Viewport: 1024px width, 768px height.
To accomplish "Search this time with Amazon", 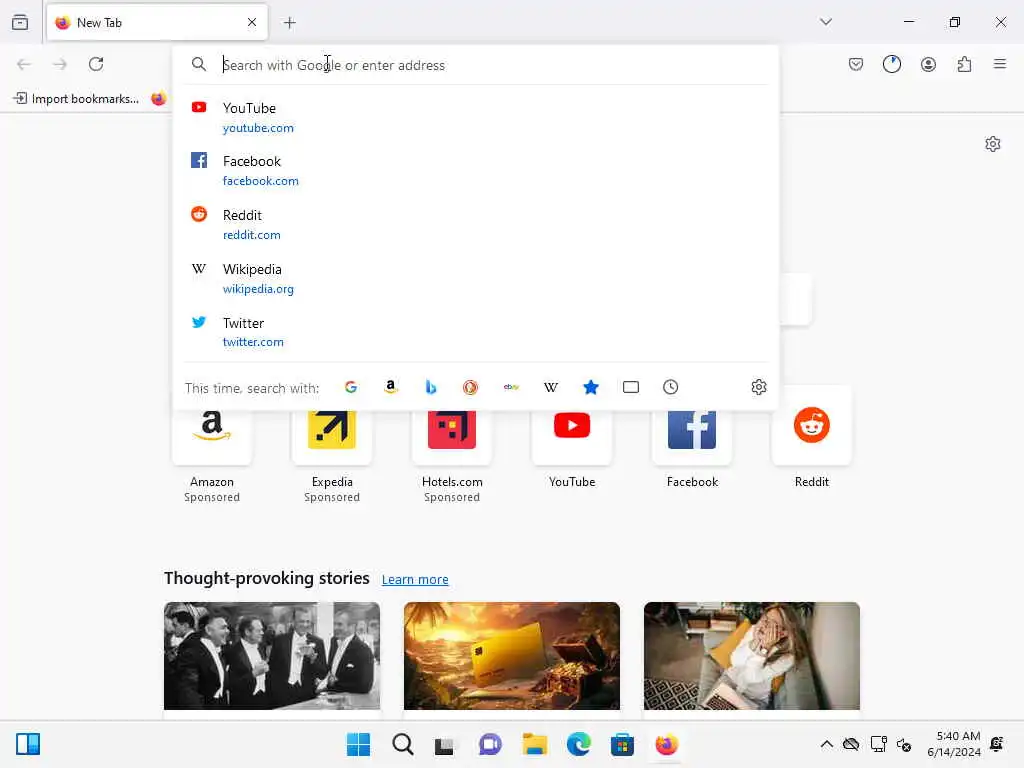I will pos(391,387).
